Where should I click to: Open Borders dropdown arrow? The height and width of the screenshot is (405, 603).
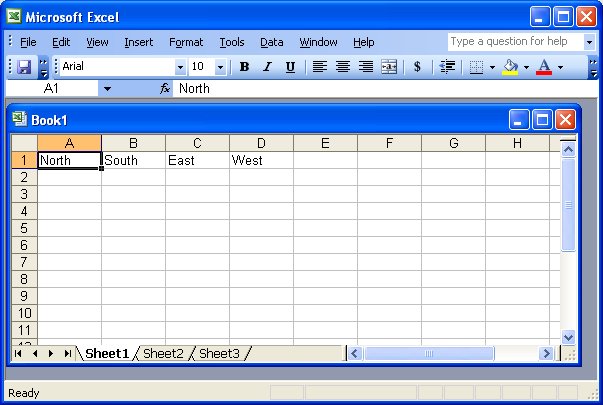click(492, 67)
